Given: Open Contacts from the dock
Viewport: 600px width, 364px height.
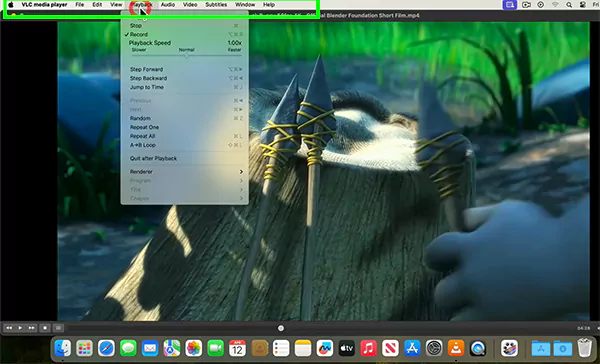Looking at the screenshot, I should tap(259, 348).
